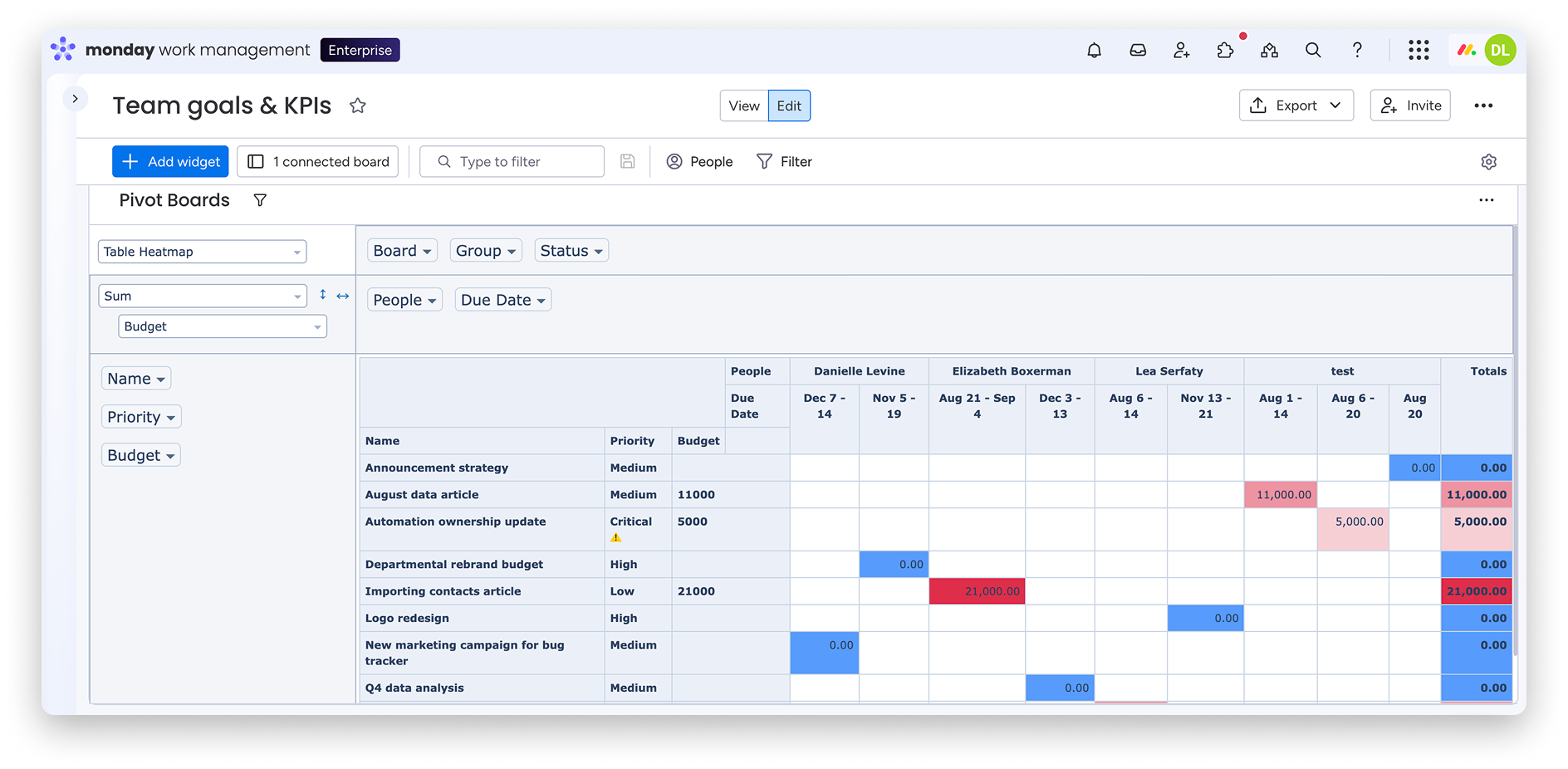
Task: Click the red 21,000.00 heatmap cell
Action: pos(977,591)
